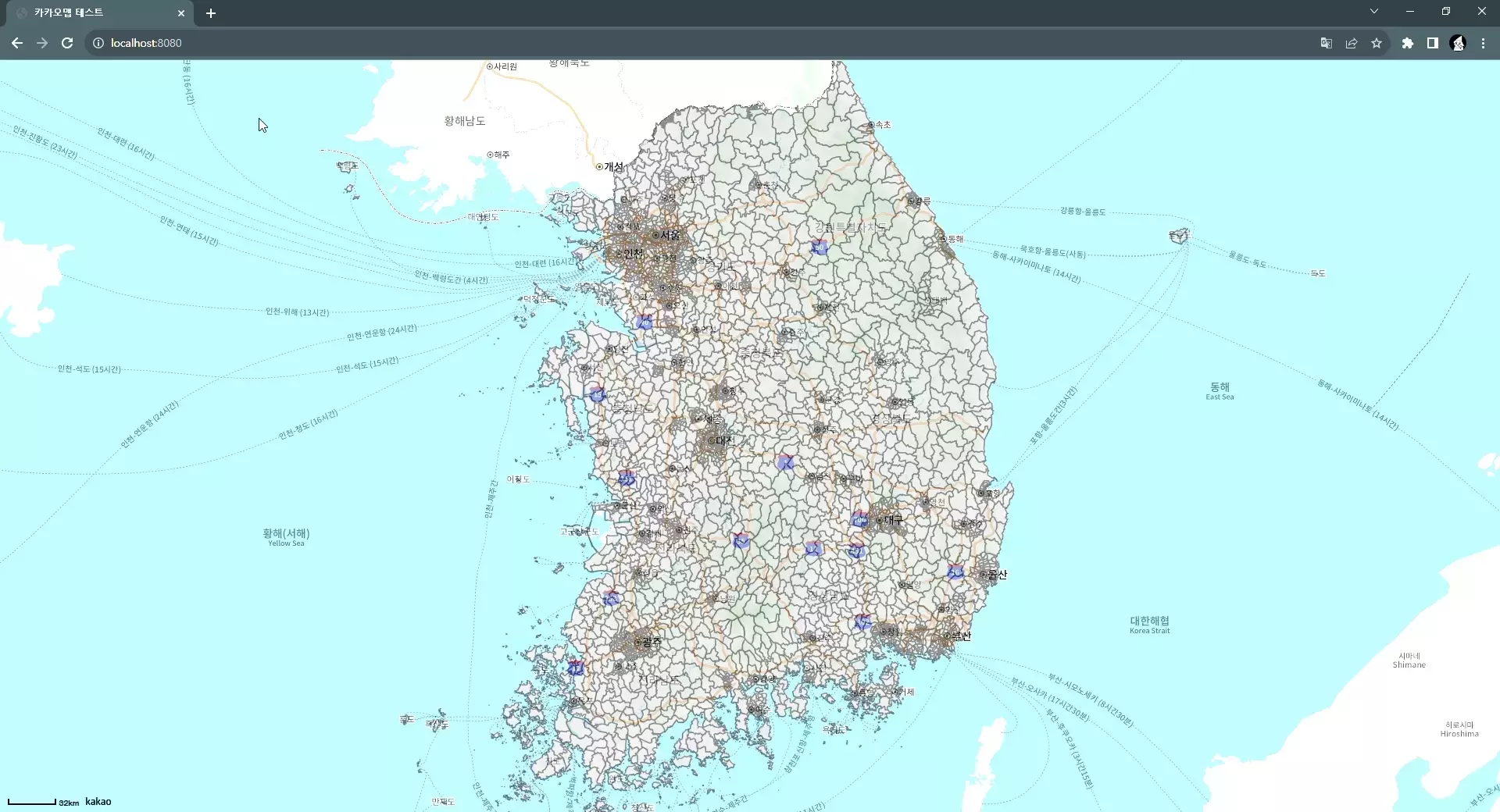Bookmark this tab with the star

click(1377, 43)
